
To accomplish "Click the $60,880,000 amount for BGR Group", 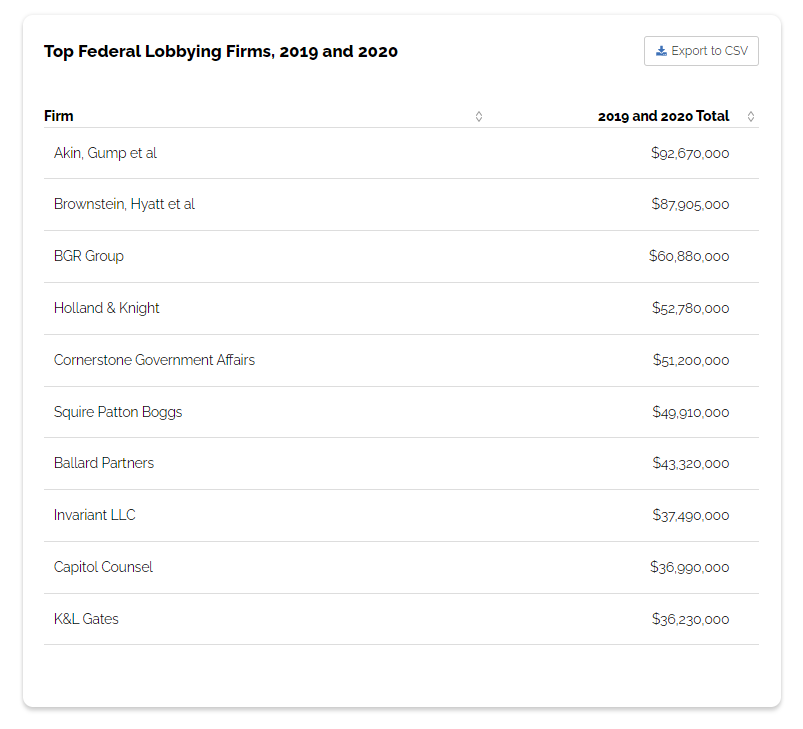I will pos(689,256).
